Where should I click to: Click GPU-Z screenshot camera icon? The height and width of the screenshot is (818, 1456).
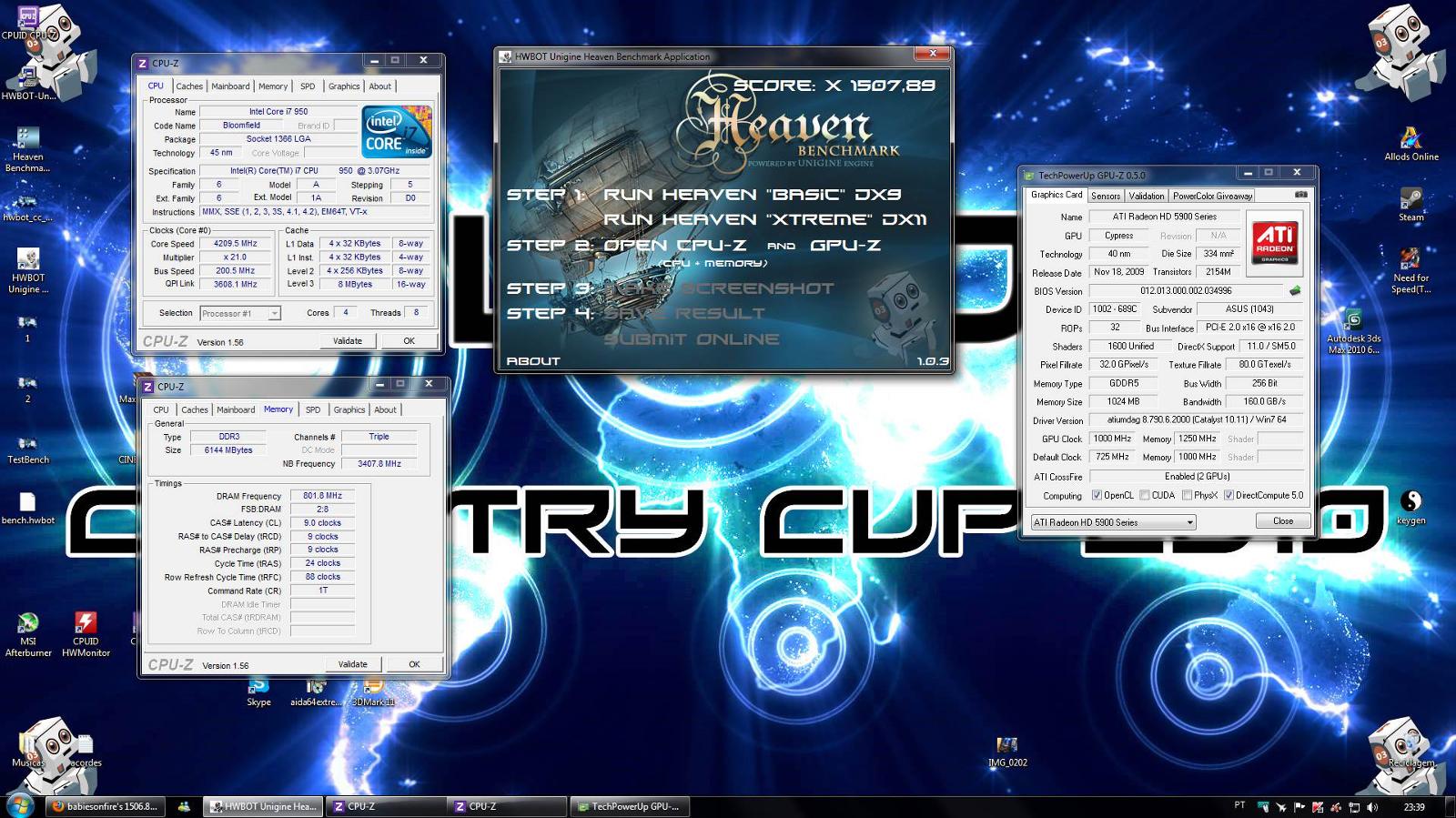pyautogui.click(x=1300, y=195)
